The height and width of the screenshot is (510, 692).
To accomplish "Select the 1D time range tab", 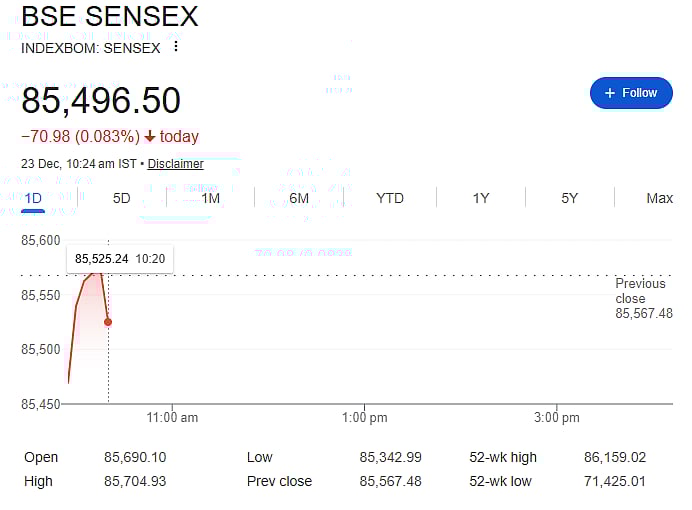I will (33, 198).
